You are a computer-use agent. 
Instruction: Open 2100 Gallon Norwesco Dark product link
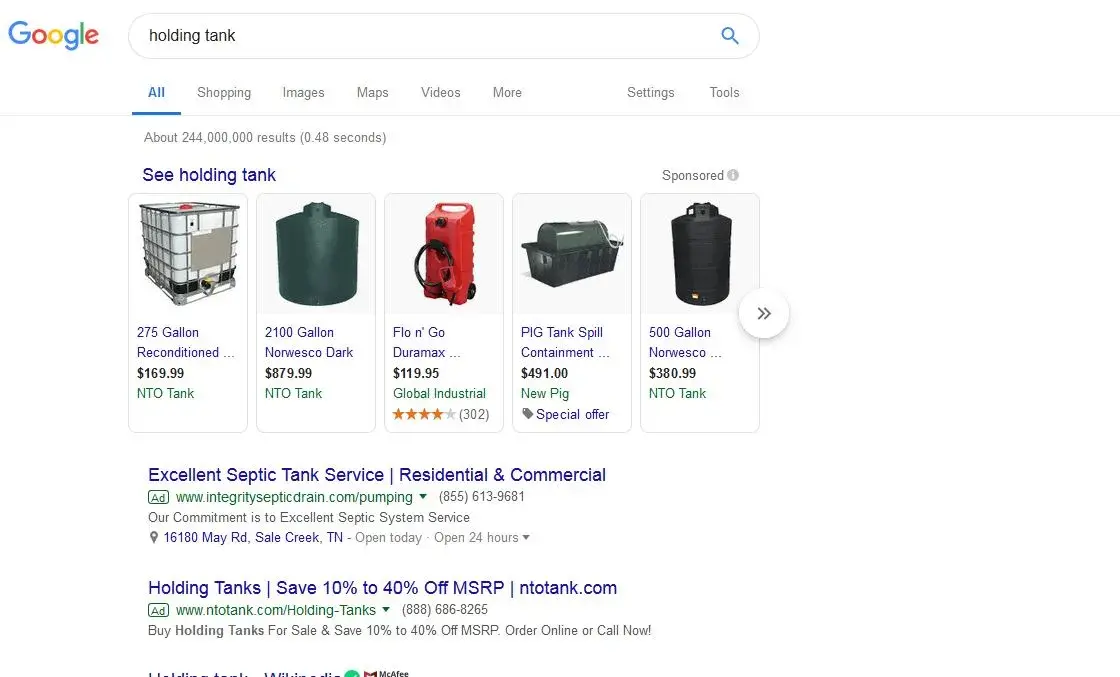pyautogui.click(x=309, y=342)
